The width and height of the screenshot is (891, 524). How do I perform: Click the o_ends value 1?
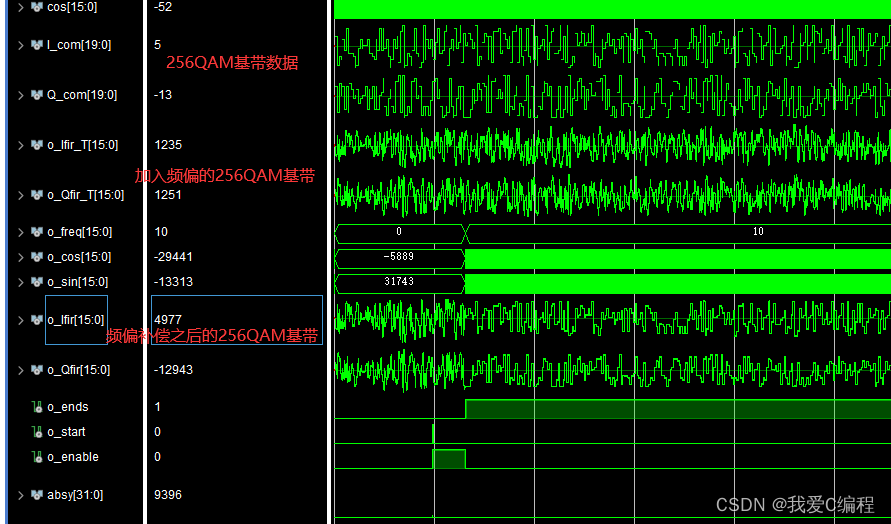158,407
